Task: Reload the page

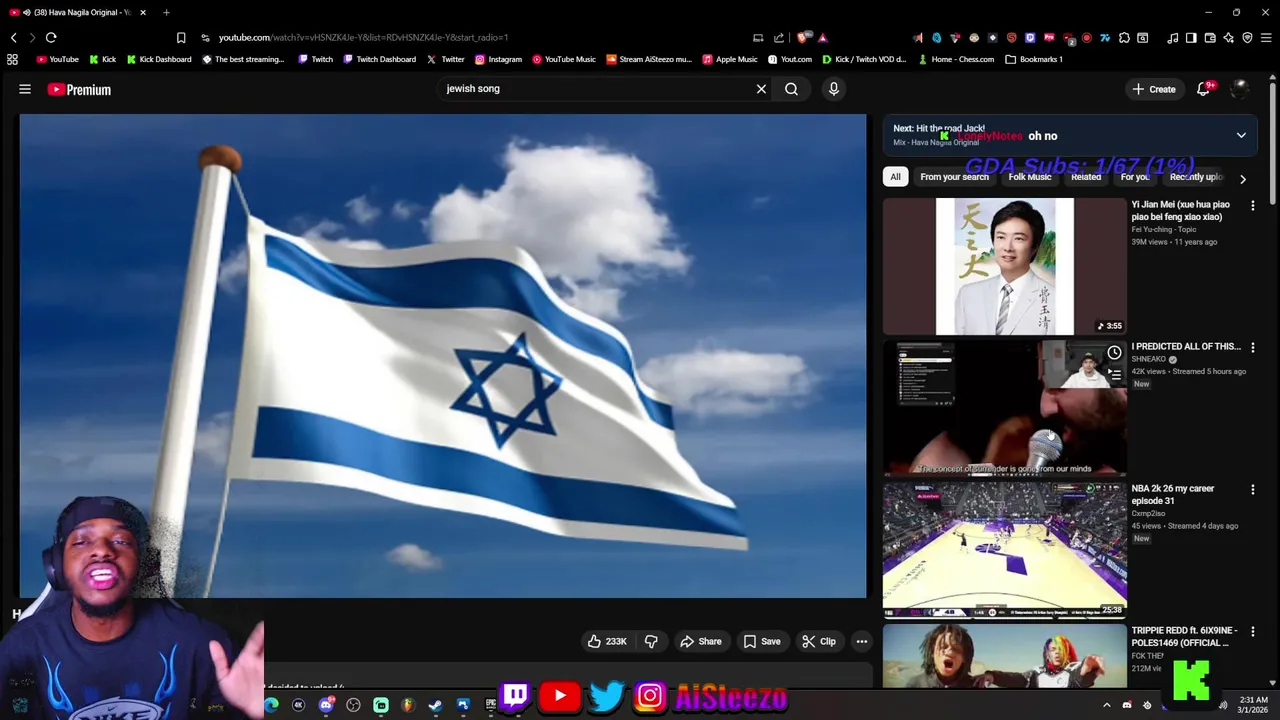Action: tap(51, 38)
